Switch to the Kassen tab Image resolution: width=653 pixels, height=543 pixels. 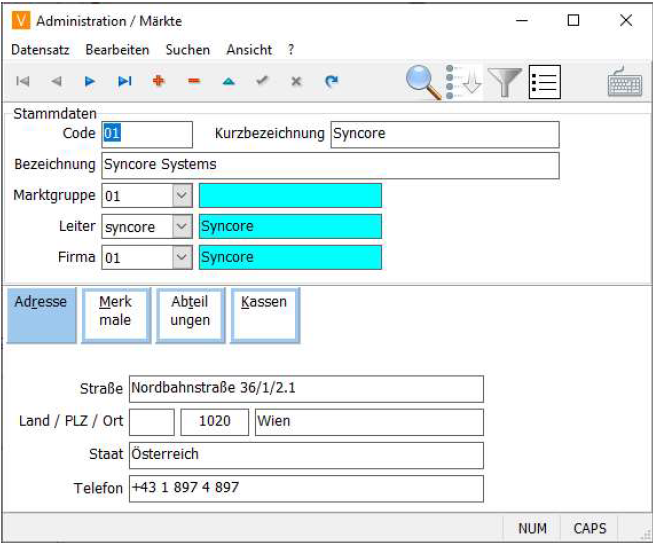coord(264,314)
